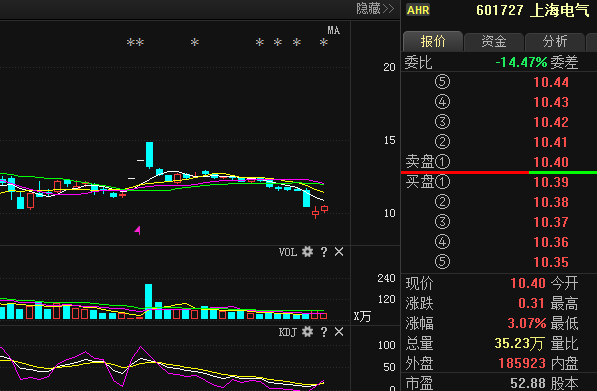The image size is (597, 391).
Task: Click the 委比 value -14.47%
Action: pos(521,62)
